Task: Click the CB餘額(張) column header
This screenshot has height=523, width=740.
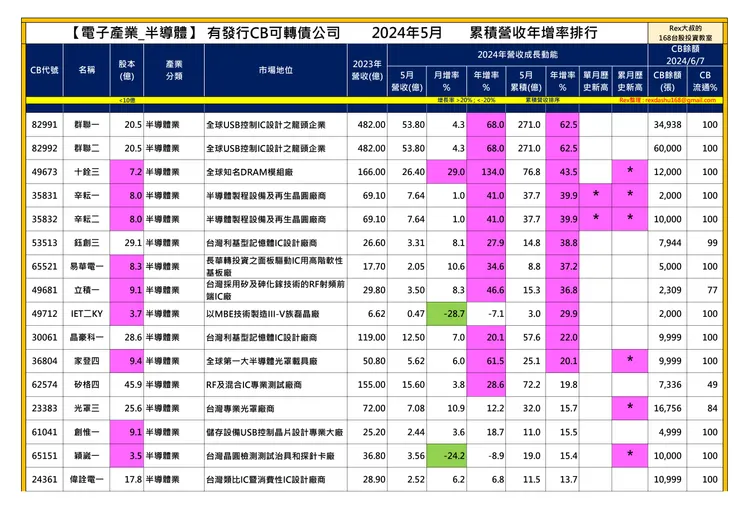Action: [667, 81]
